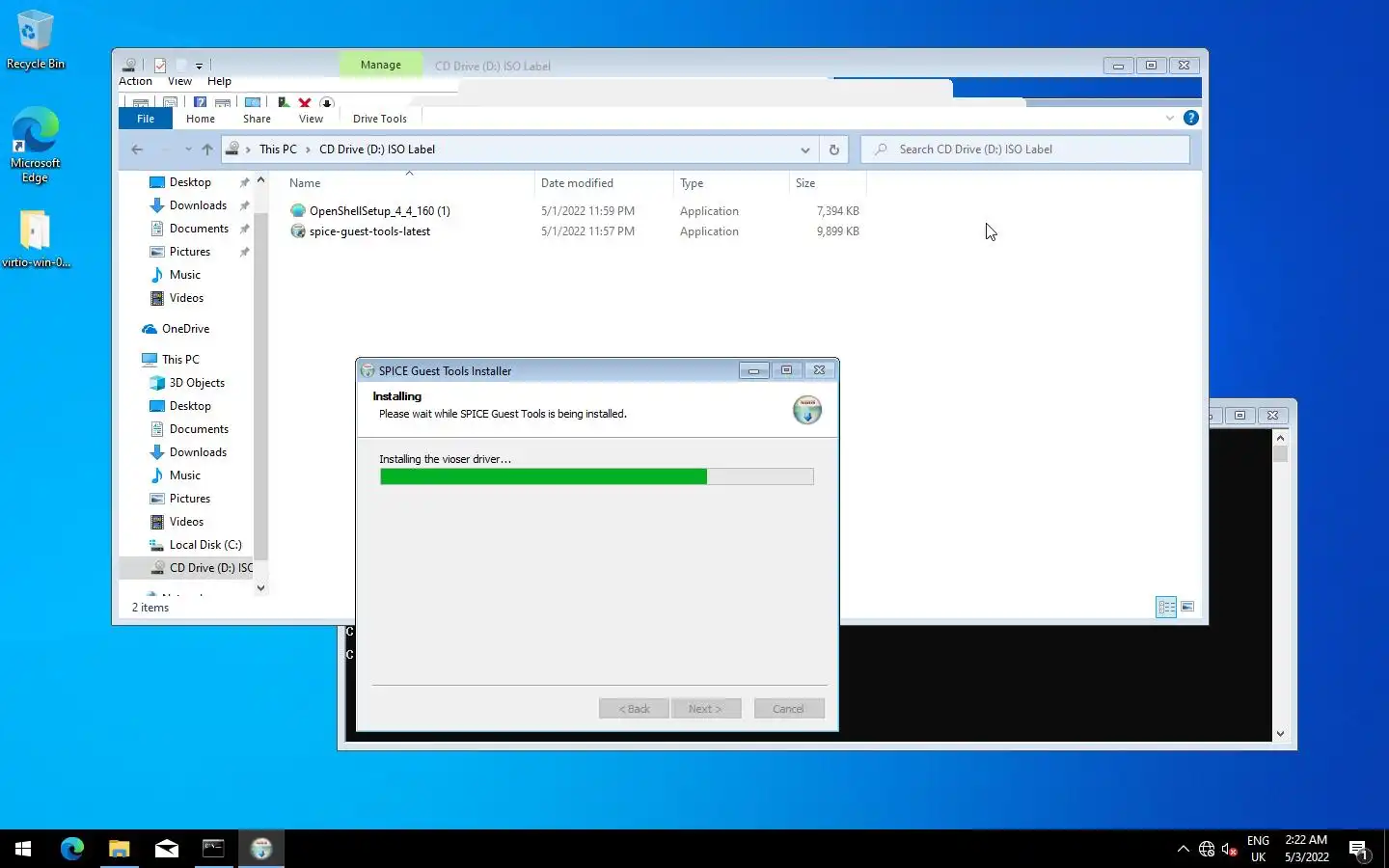This screenshot has height=868, width=1389.
Task: Click the Cancel button in SPICE installer
Action: point(789,709)
